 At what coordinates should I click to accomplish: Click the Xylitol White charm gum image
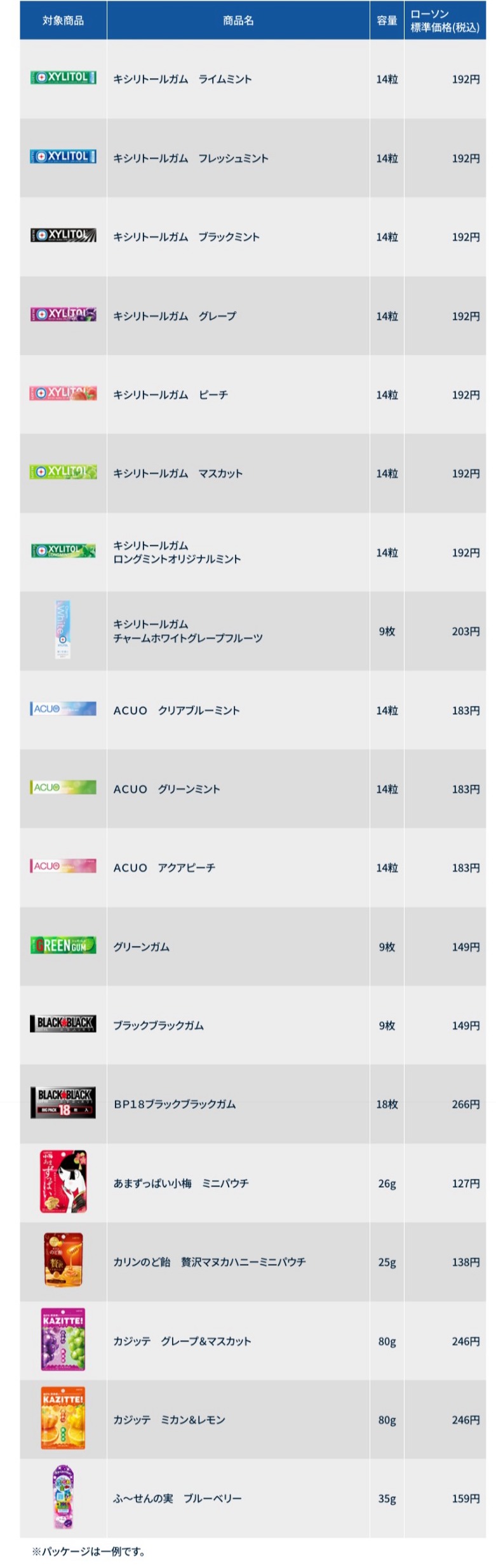(63, 629)
